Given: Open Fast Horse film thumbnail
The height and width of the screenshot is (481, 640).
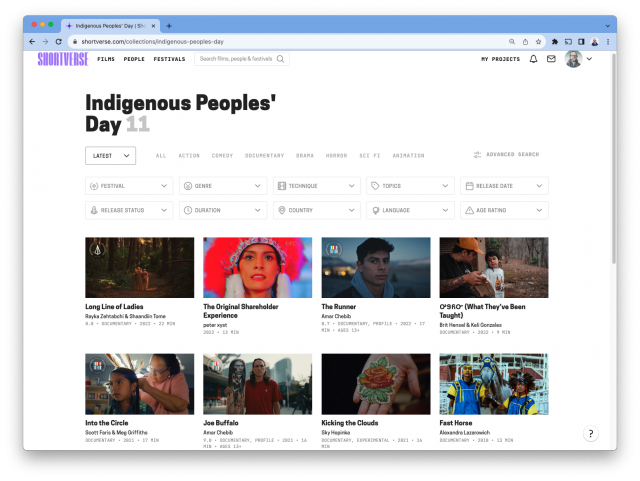Looking at the screenshot, I should [x=494, y=384].
